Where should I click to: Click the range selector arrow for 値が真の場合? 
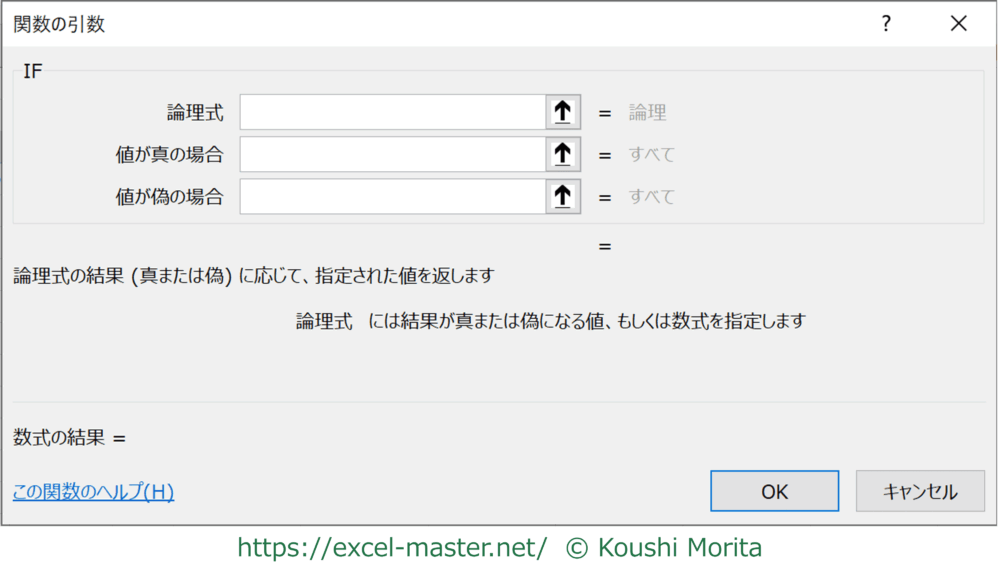(x=563, y=155)
